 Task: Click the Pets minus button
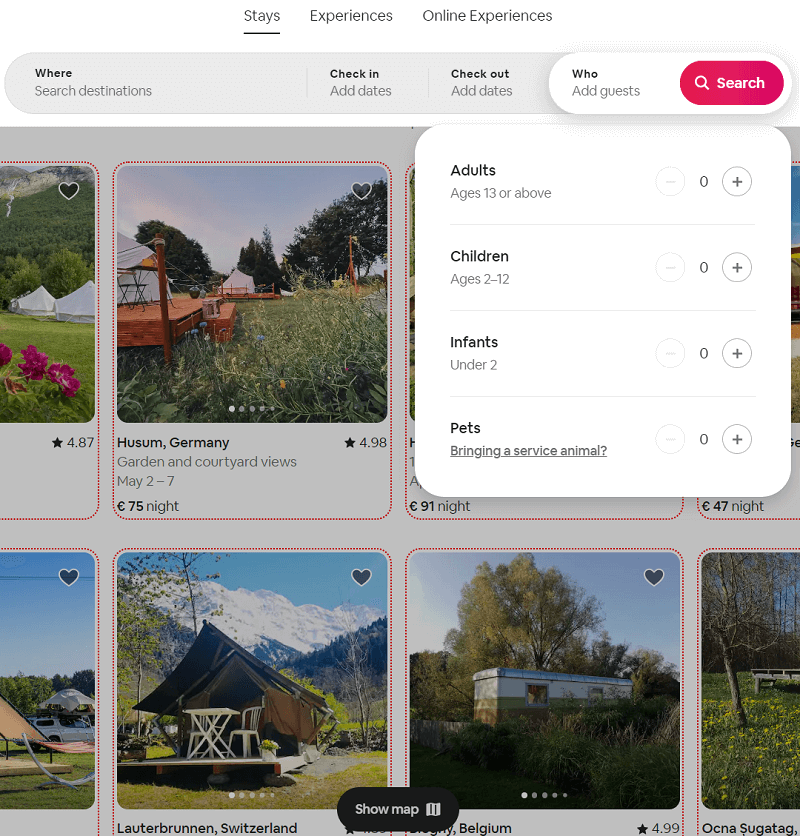pyautogui.click(x=670, y=439)
